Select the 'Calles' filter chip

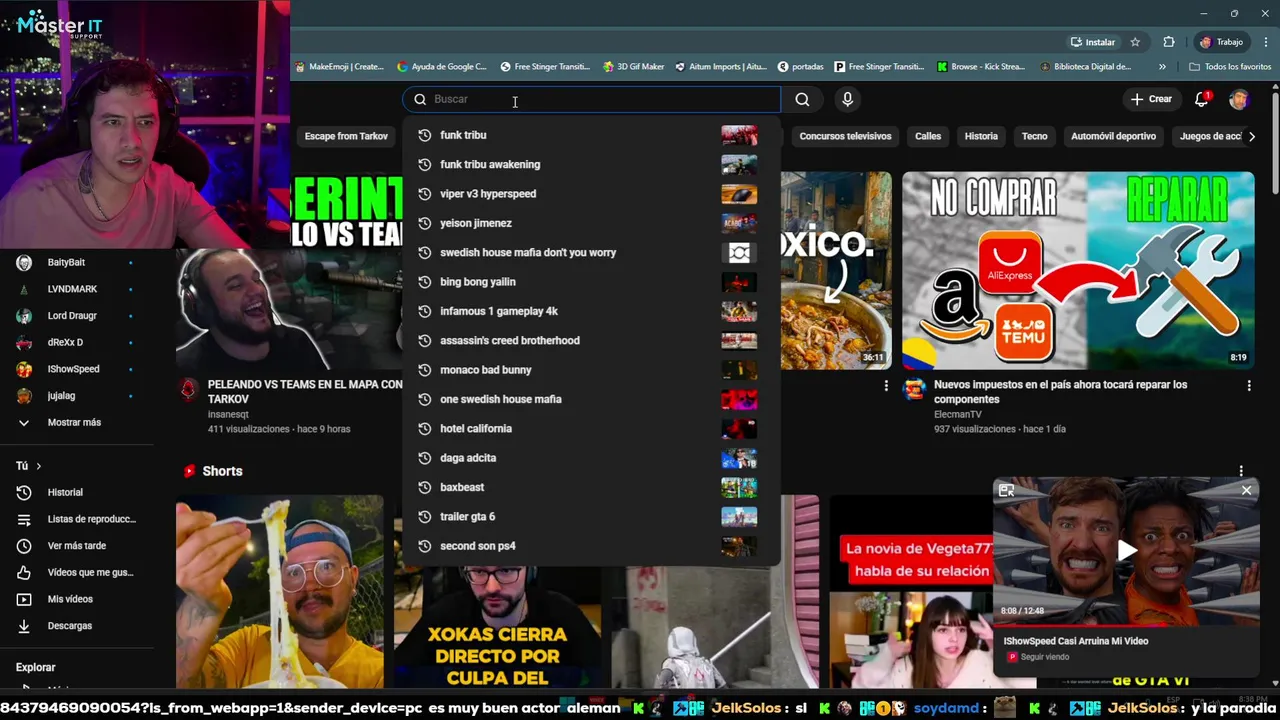pyautogui.click(x=928, y=136)
